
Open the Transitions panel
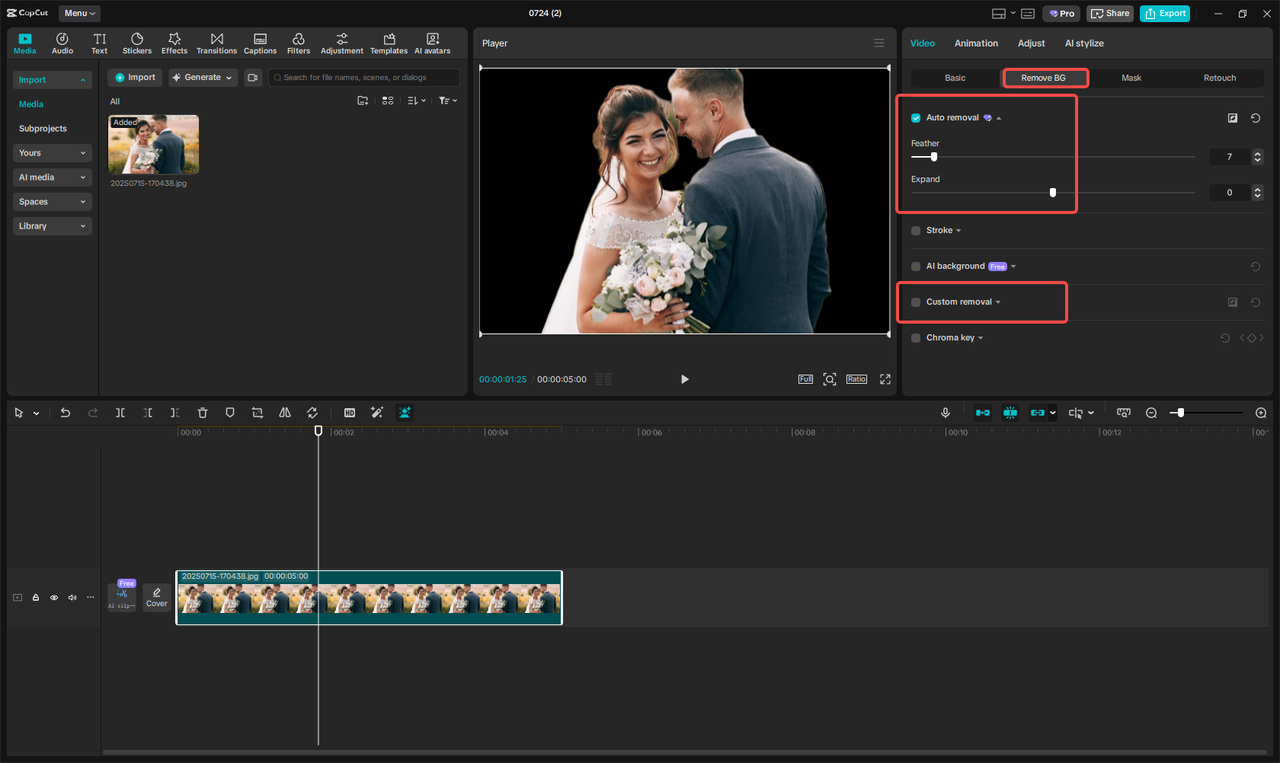pos(216,42)
